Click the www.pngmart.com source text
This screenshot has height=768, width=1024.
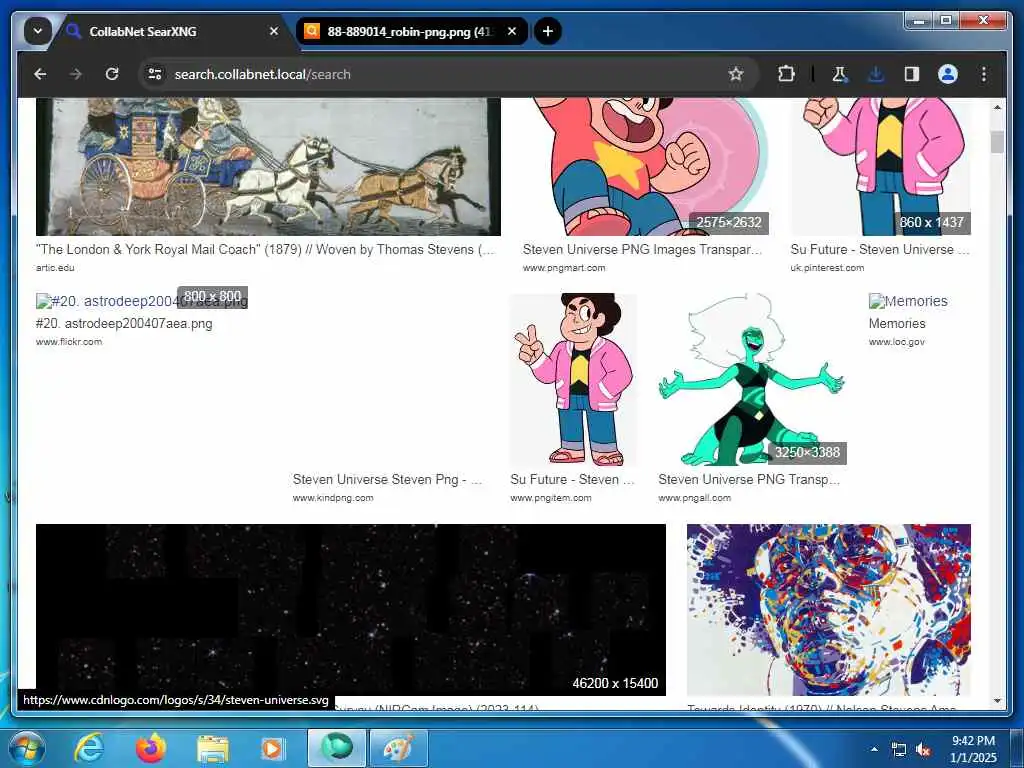click(564, 268)
